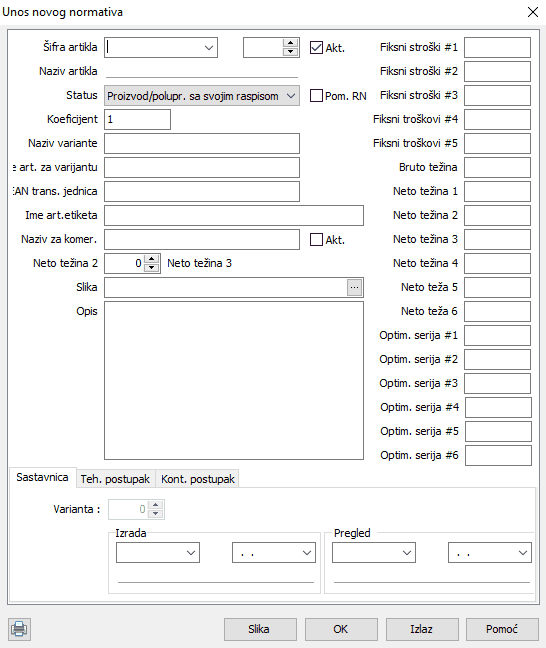Click the right-side Neto težina 2 field
Image resolution: width=546 pixels, height=648 pixels.
(x=497, y=215)
